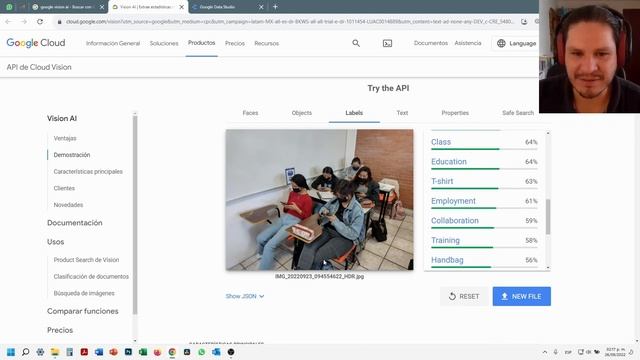Viewport: 640px width, 360px height.
Task: Switch to the Objects tab
Action: (x=302, y=113)
